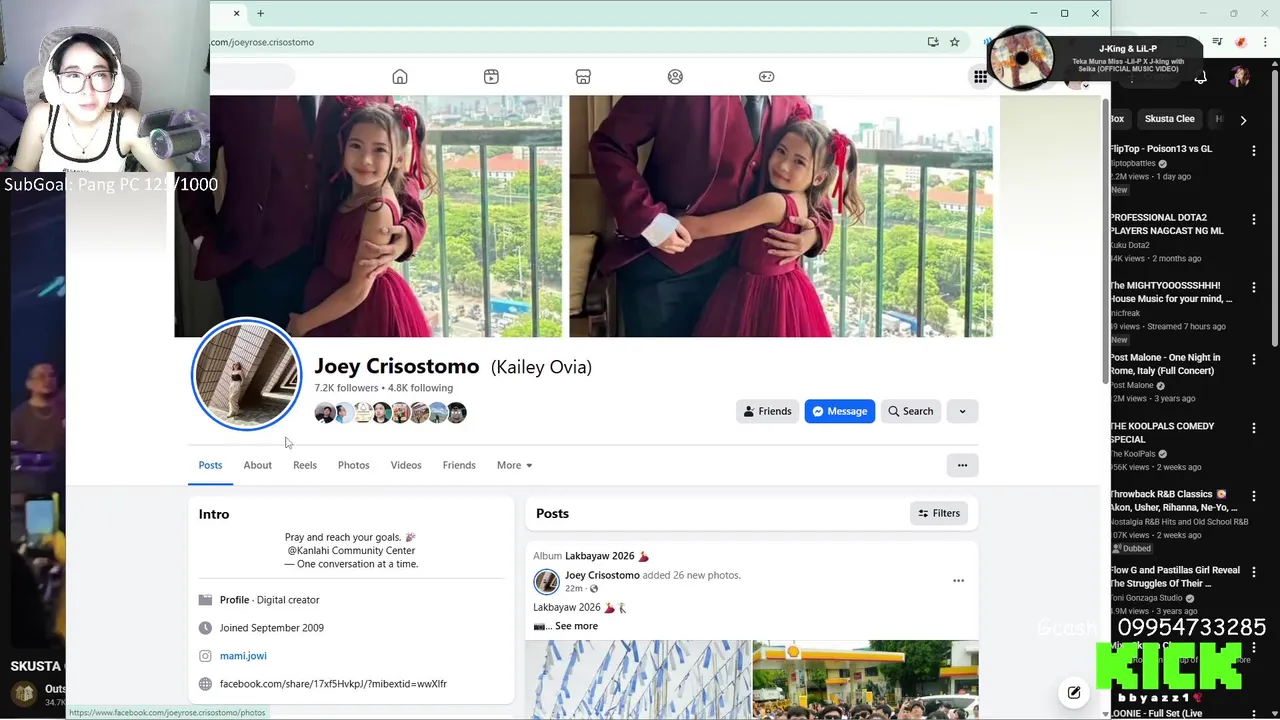Open the browser profile avatar in the YouTube window toolbar
Screen dimensions: 1280x720
click(x=1241, y=42)
